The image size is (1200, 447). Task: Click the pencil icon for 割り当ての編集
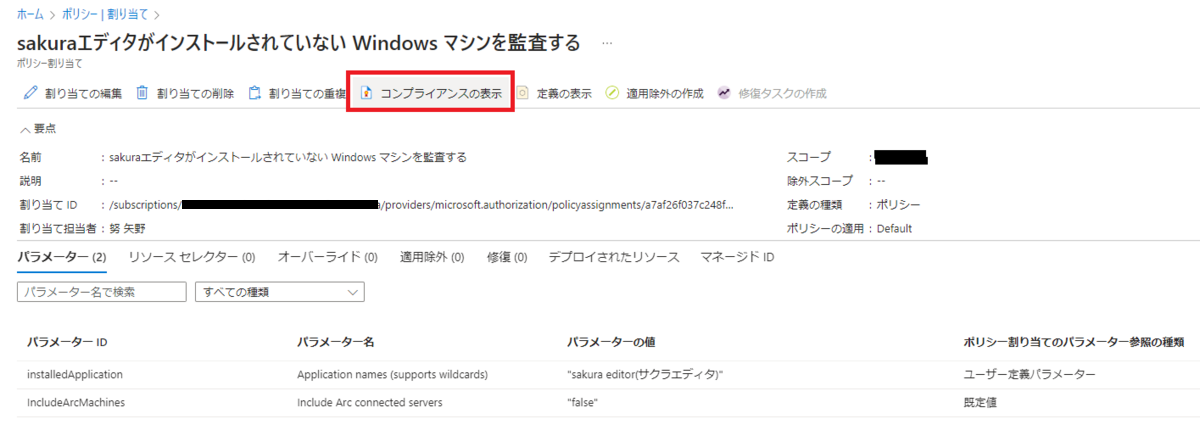[29, 93]
